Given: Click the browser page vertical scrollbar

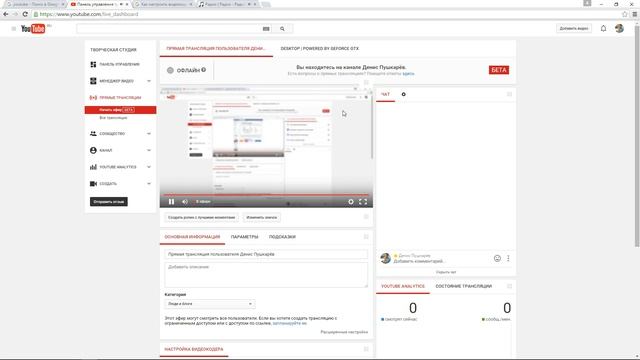Looking at the screenshot, I should tap(637, 135).
